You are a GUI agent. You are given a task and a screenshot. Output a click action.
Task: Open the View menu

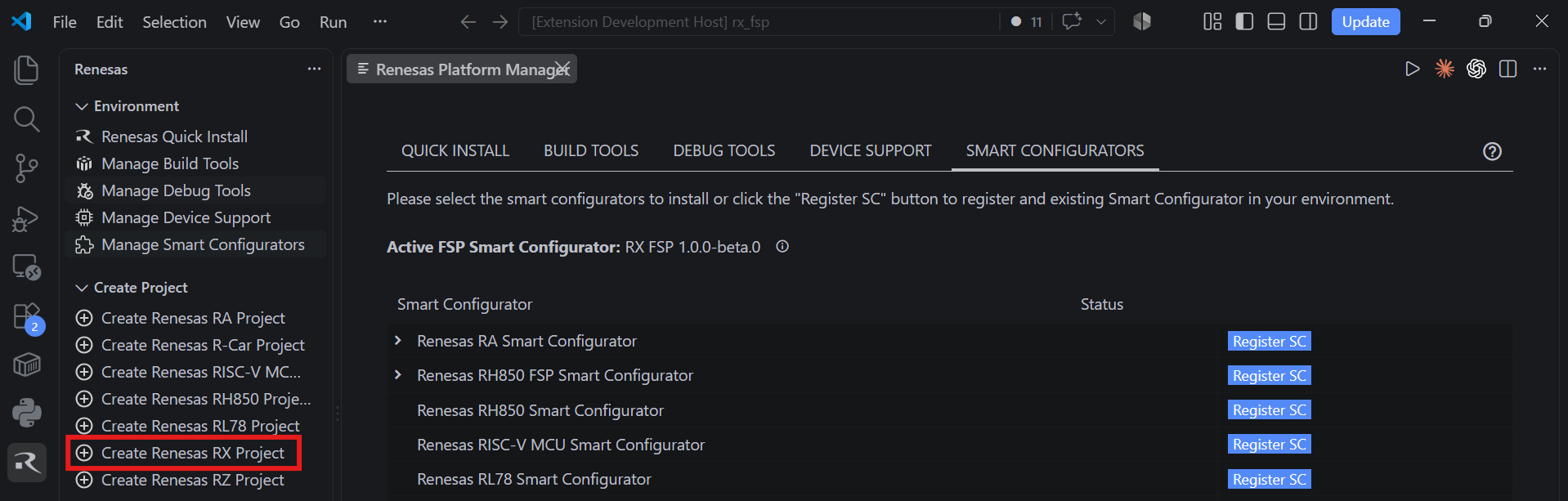pyautogui.click(x=243, y=22)
